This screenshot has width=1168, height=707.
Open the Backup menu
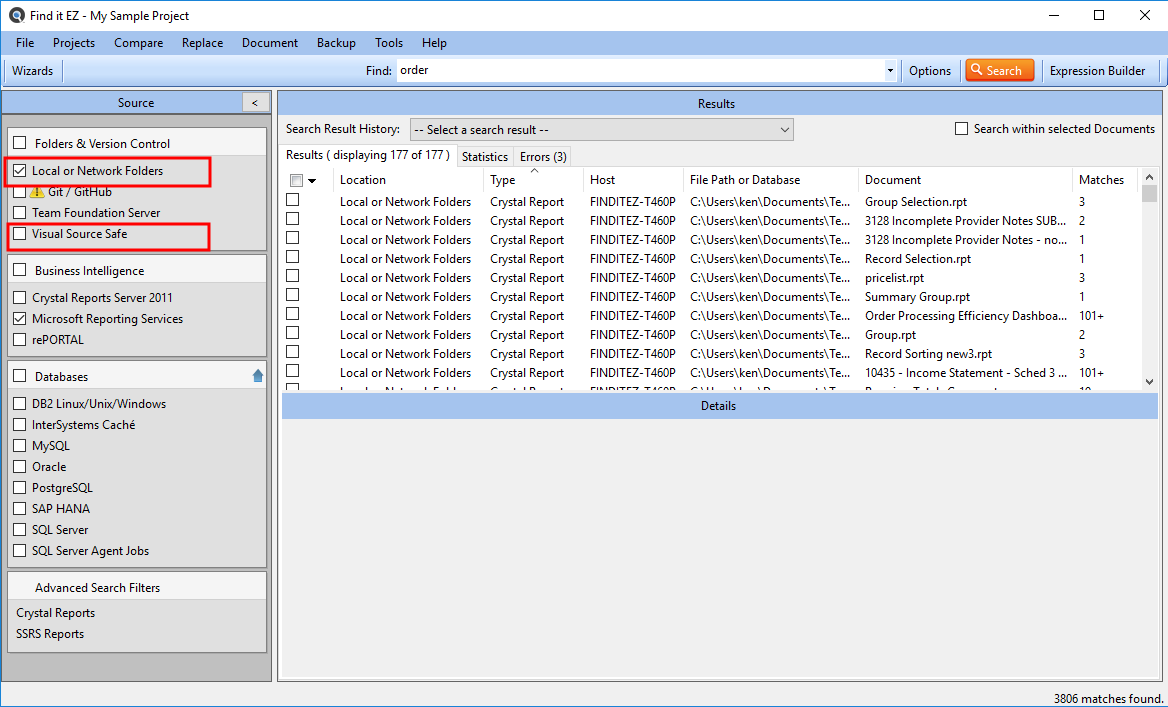(x=336, y=42)
